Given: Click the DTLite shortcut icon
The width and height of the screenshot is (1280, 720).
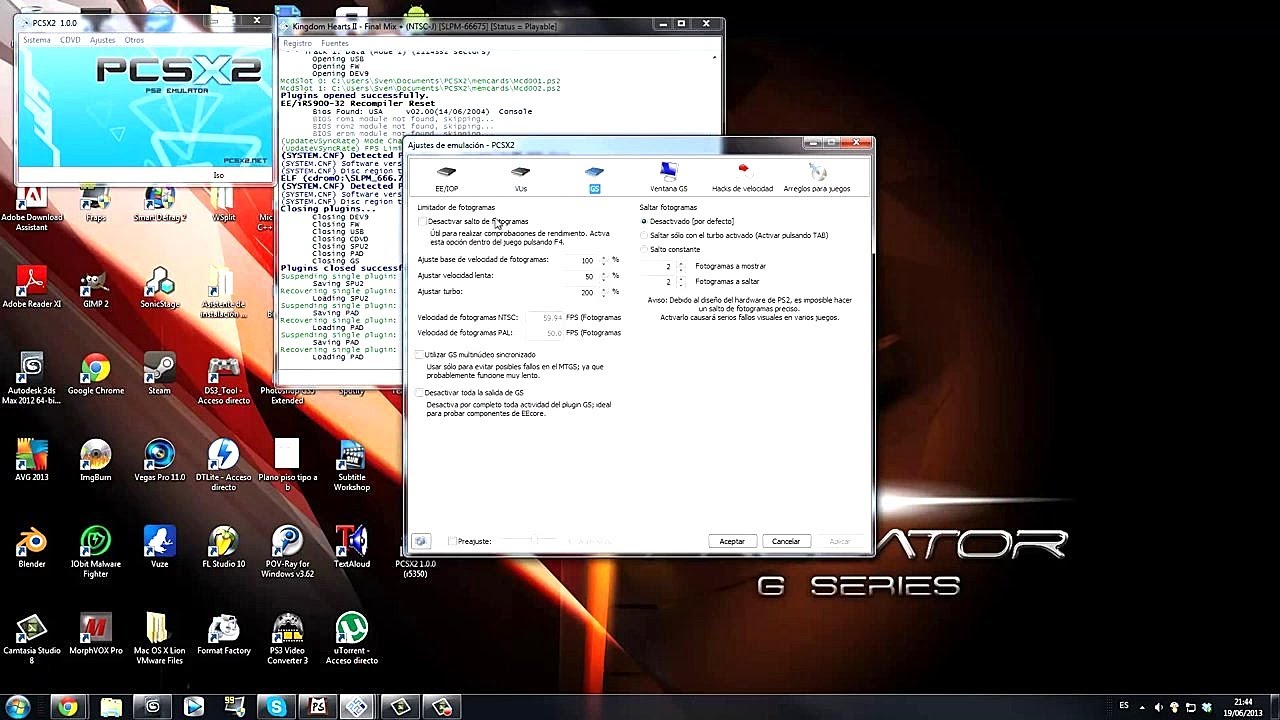Looking at the screenshot, I should (223, 465).
